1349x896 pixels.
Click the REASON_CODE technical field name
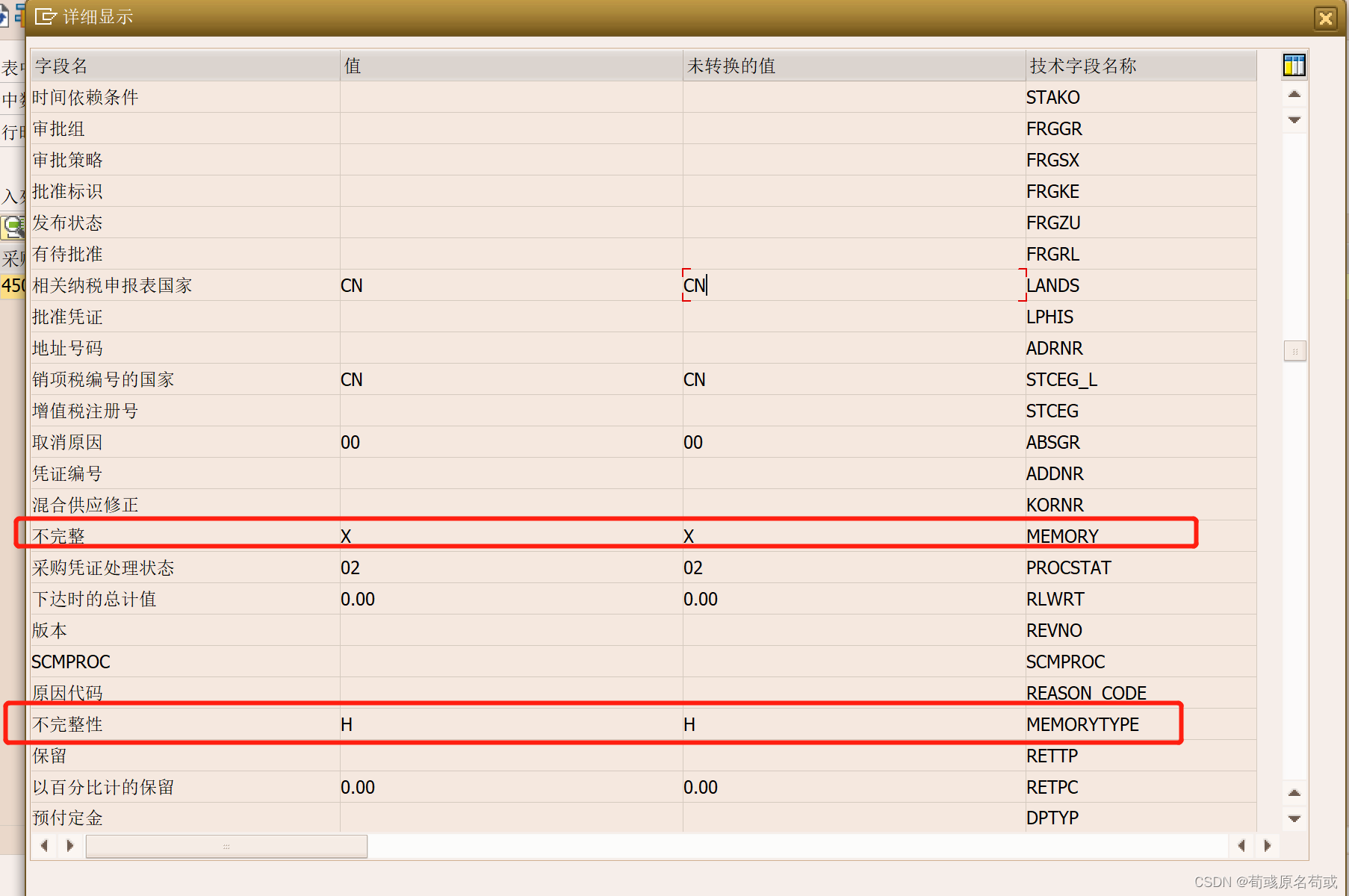1086,693
